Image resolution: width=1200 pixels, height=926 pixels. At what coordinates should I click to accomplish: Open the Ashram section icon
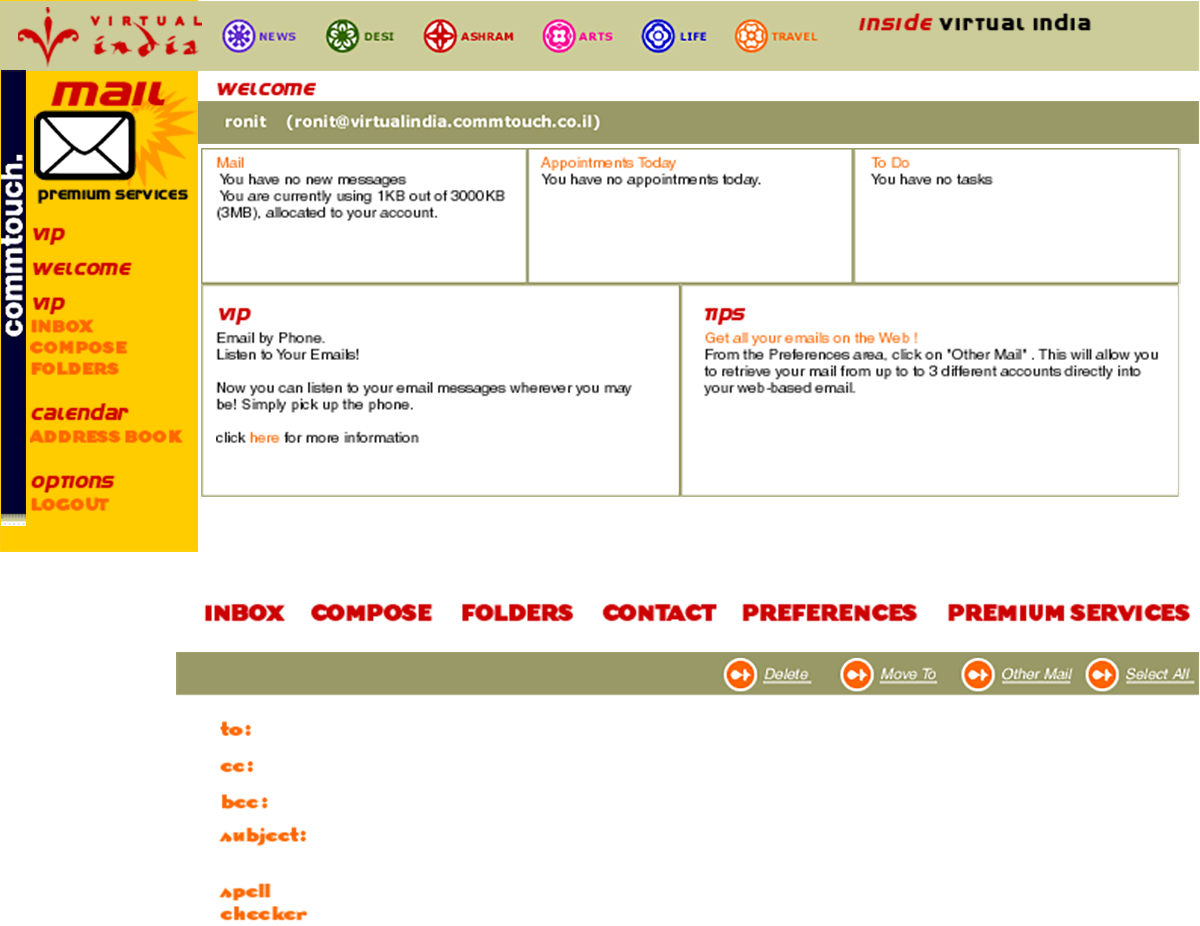[440, 36]
